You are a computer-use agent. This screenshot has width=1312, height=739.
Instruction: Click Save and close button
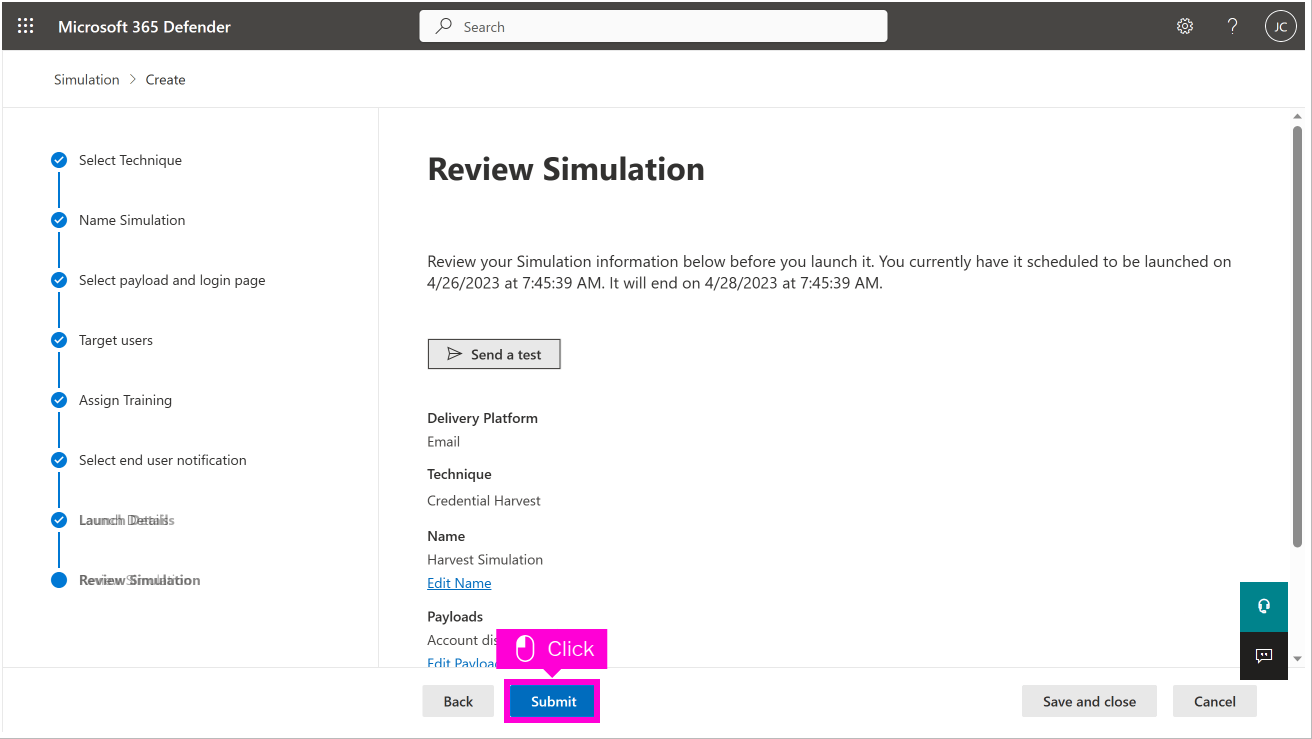1089,701
